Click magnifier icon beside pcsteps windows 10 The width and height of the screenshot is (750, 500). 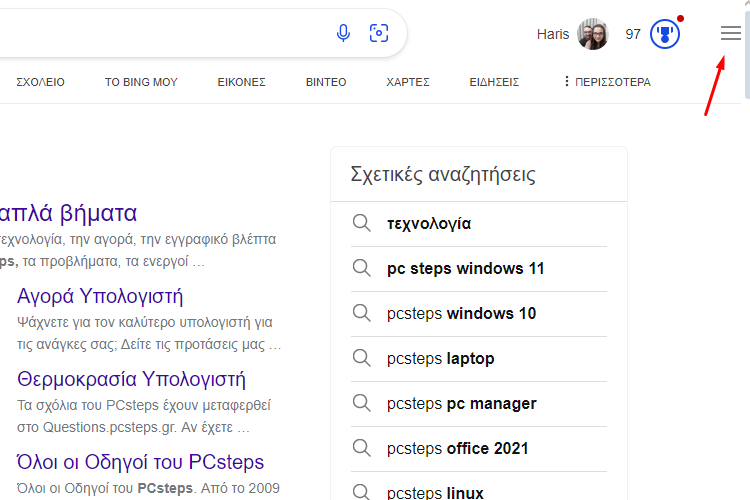click(x=362, y=313)
